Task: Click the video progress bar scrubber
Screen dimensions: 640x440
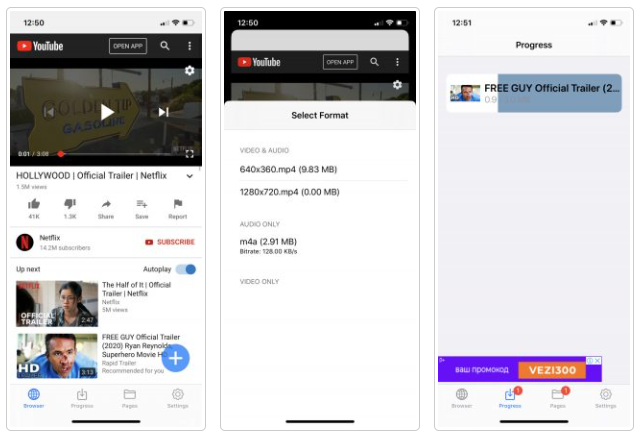Action: point(61,154)
